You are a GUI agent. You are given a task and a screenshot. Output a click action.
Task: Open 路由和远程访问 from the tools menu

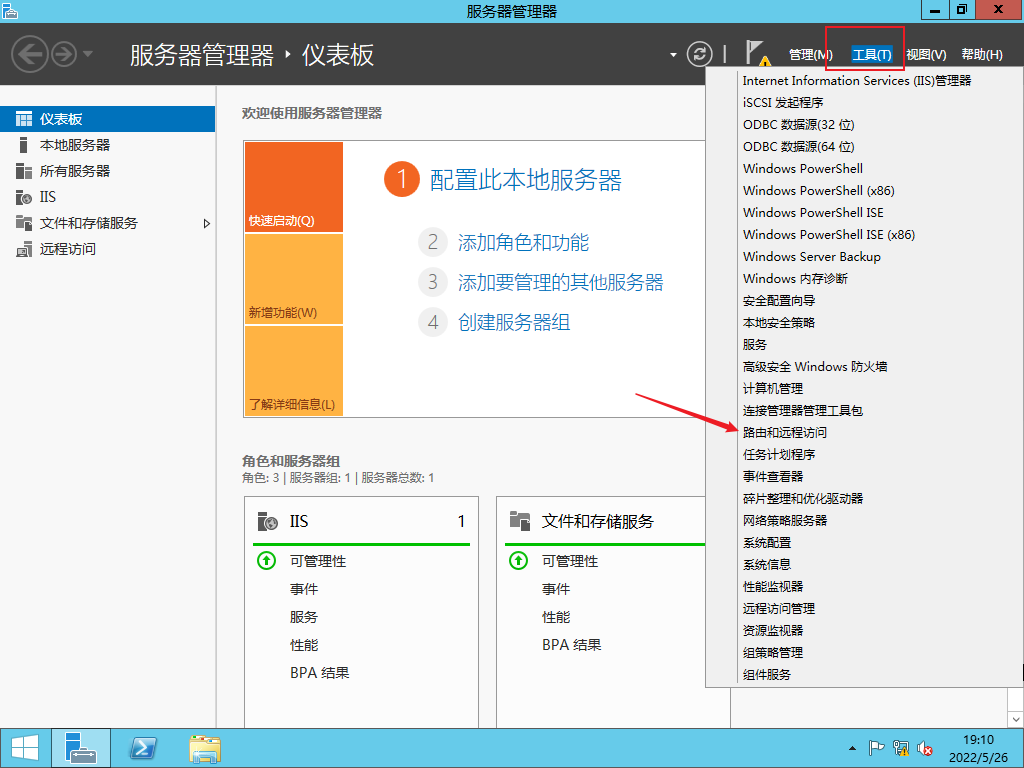pos(784,433)
